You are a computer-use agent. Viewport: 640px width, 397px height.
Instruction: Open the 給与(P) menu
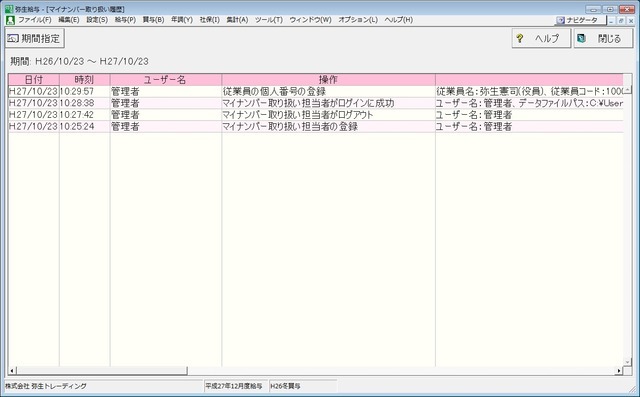click(x=125, y=20)
